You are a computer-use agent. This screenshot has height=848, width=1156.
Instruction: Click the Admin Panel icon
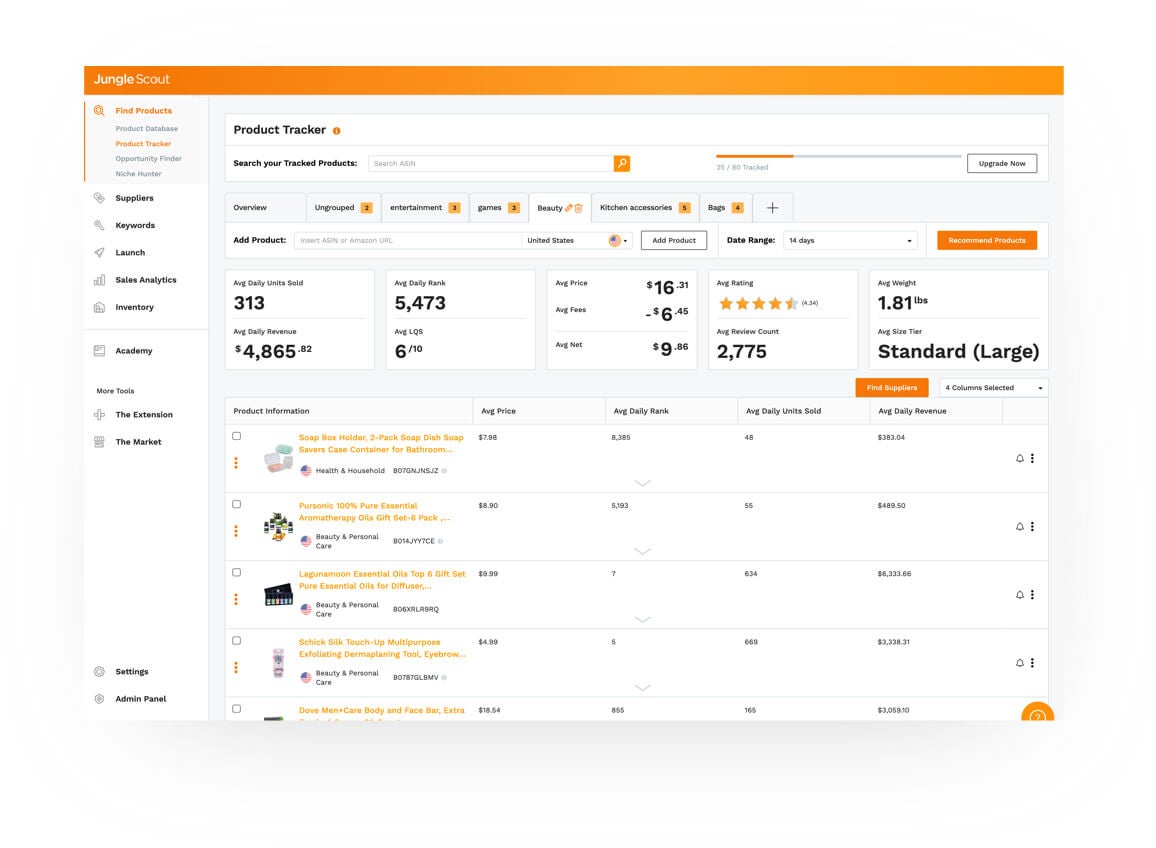99,698
